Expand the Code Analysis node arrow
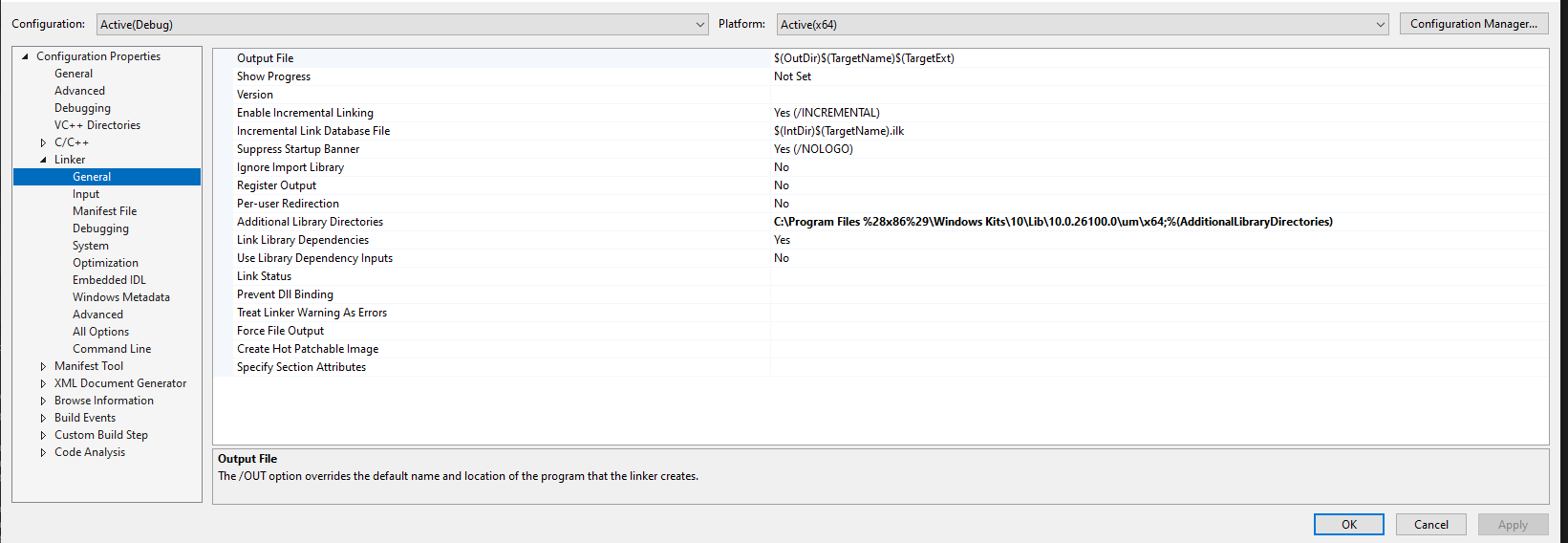Viewport: 1568px width, 543px height. tap(43, 452)
